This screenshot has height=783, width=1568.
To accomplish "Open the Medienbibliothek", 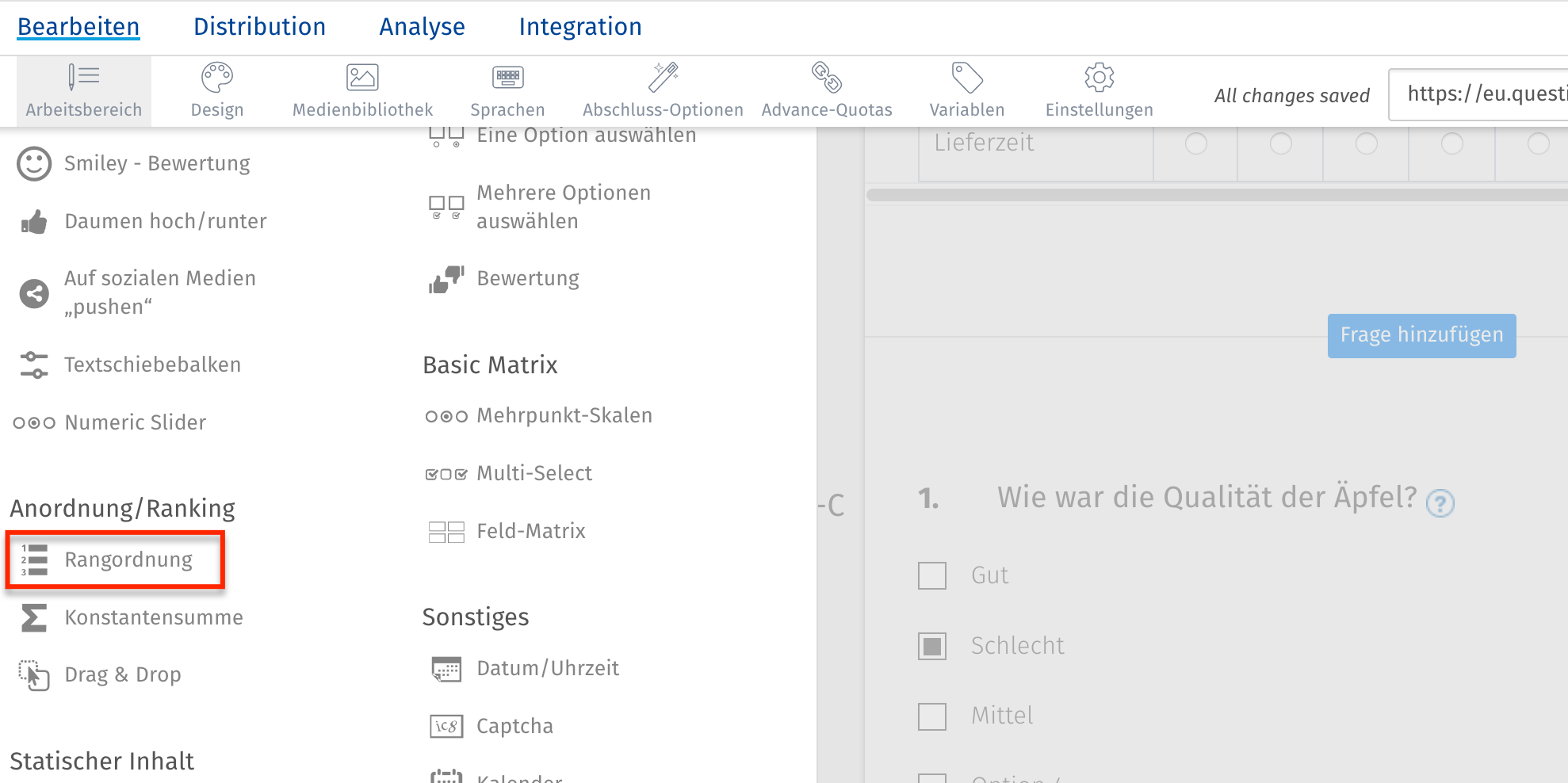I will coord(362,89).
